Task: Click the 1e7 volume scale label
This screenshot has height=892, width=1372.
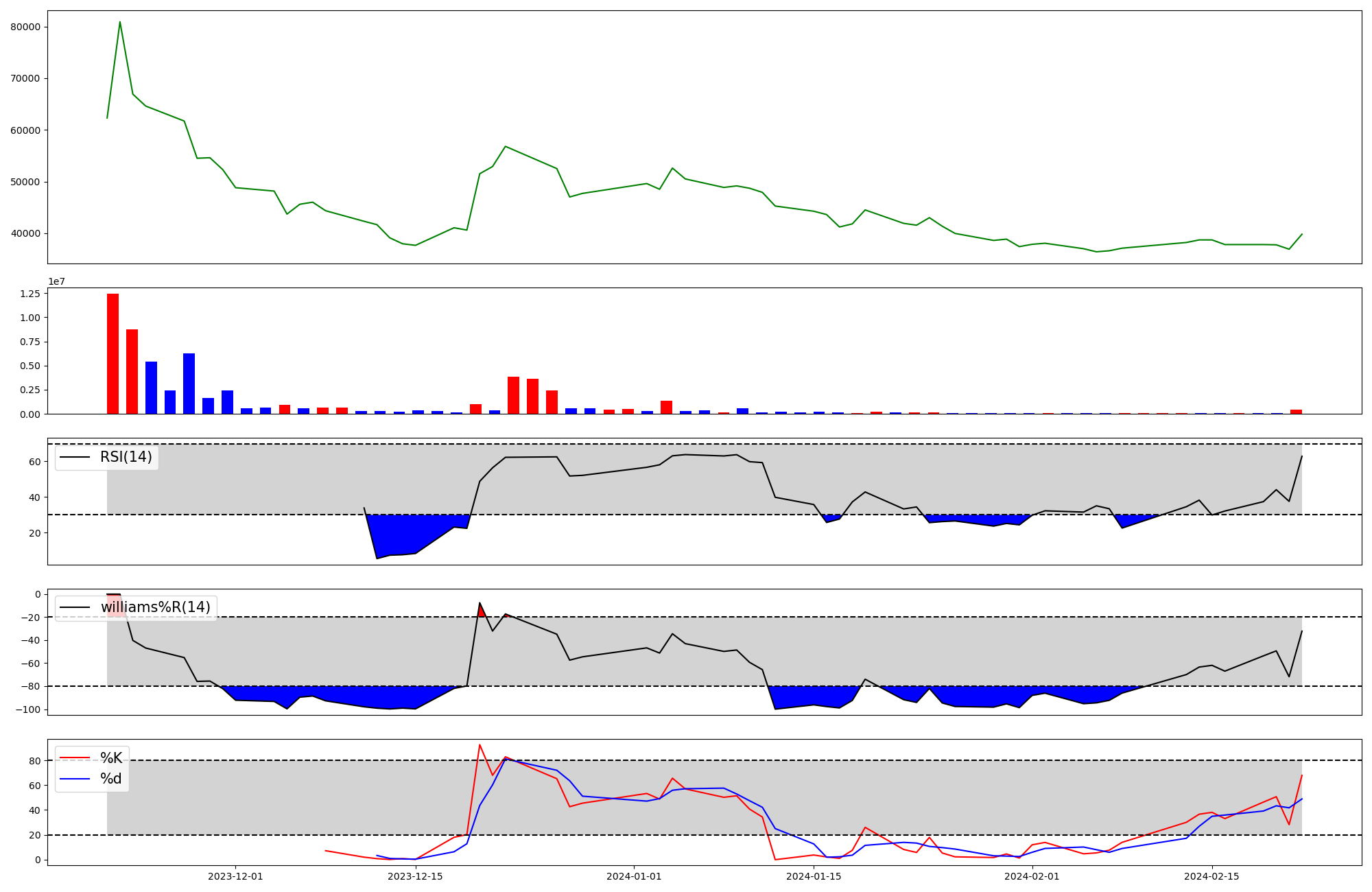Action: 56,281
